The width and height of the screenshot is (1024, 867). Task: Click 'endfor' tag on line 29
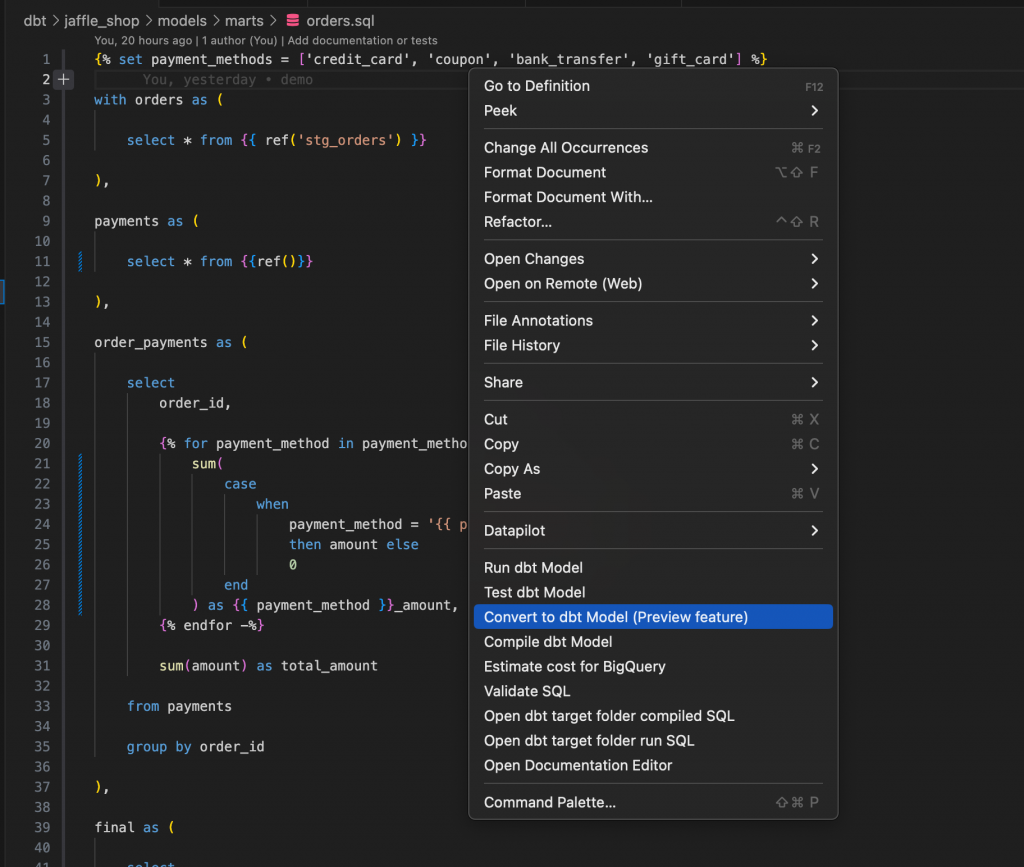coord(208,625)
